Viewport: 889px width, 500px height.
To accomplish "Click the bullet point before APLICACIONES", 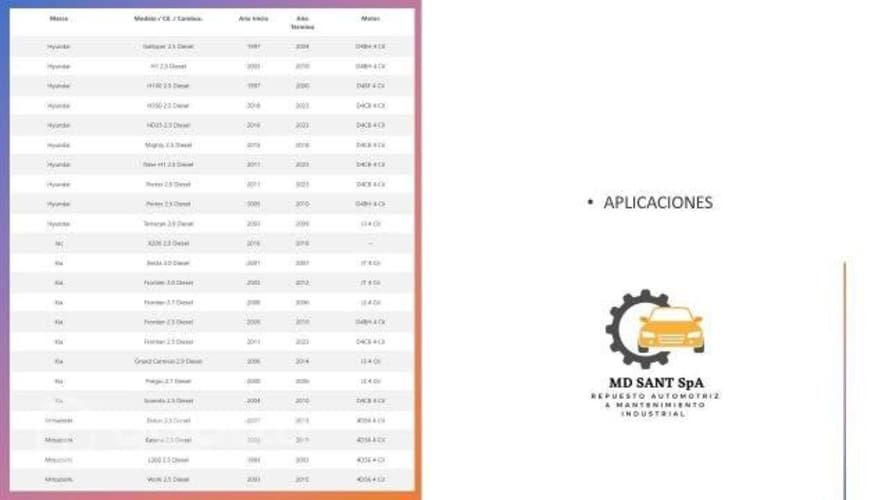I will [x=591, y=203].
